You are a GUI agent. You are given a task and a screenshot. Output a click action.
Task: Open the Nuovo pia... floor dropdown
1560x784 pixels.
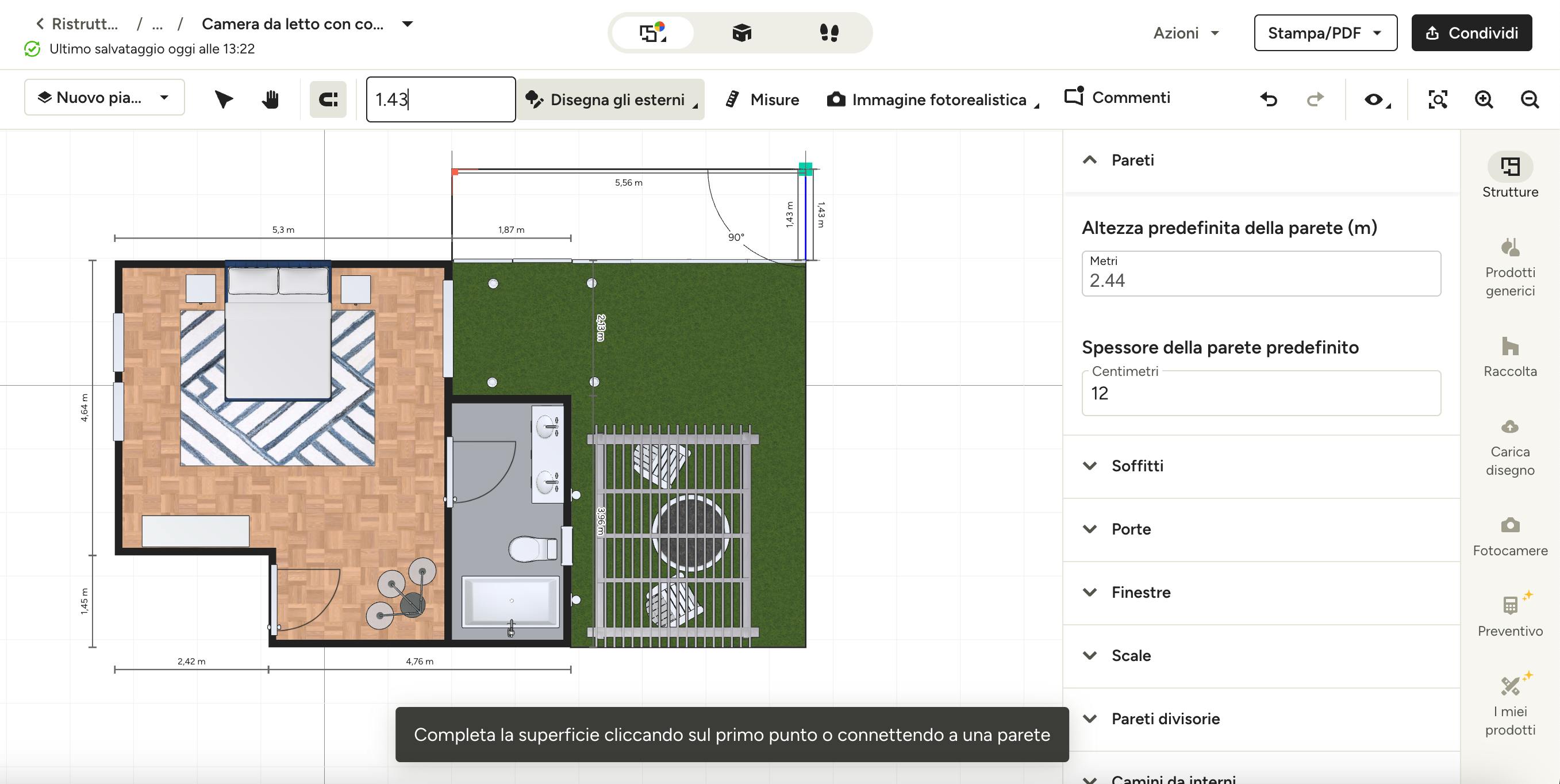[104, 98]
